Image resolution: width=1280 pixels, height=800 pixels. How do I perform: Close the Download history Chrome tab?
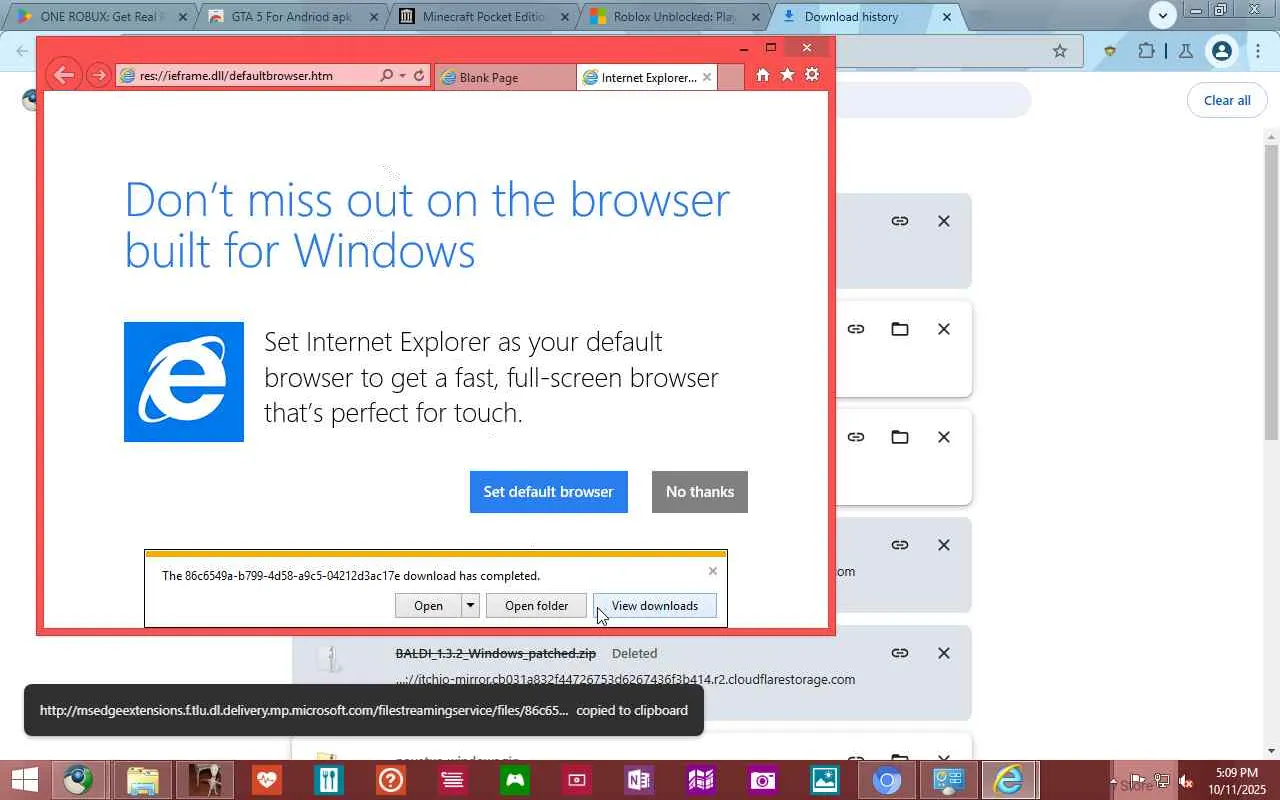[947, 17]
